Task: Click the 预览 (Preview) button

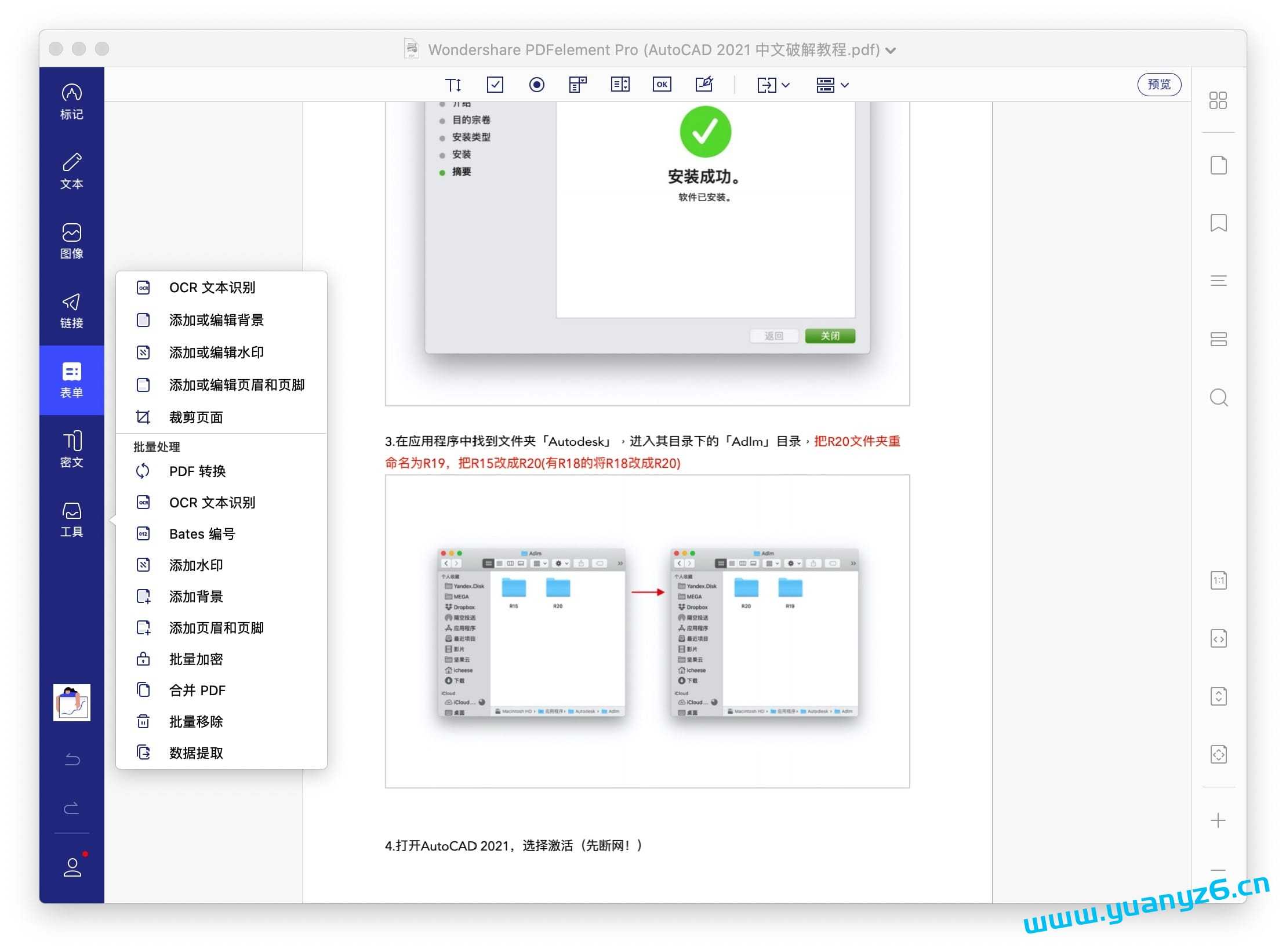Action: pyautogui.click(x=1159, y=84)
